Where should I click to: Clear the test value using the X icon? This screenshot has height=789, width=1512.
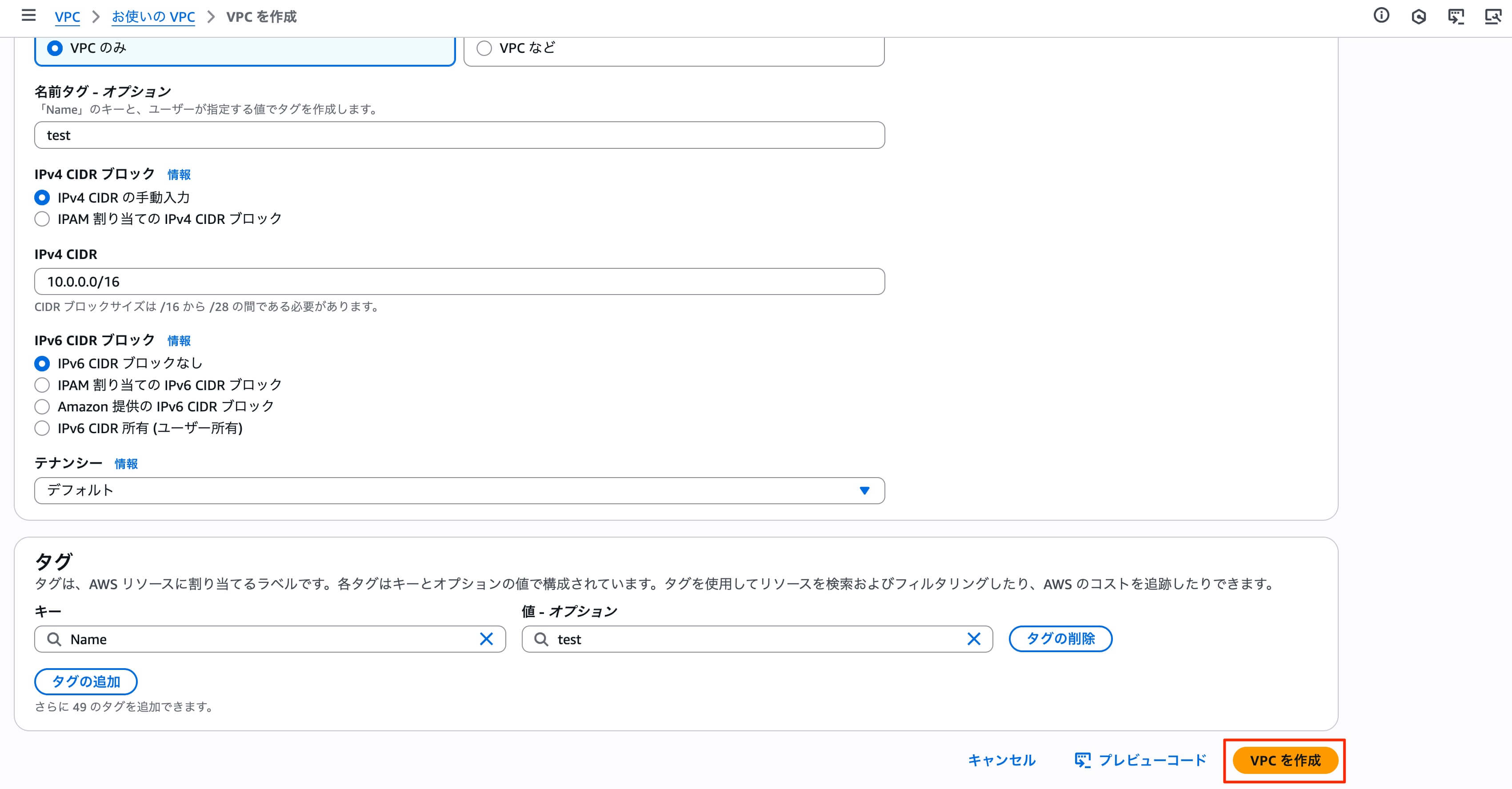974,639
